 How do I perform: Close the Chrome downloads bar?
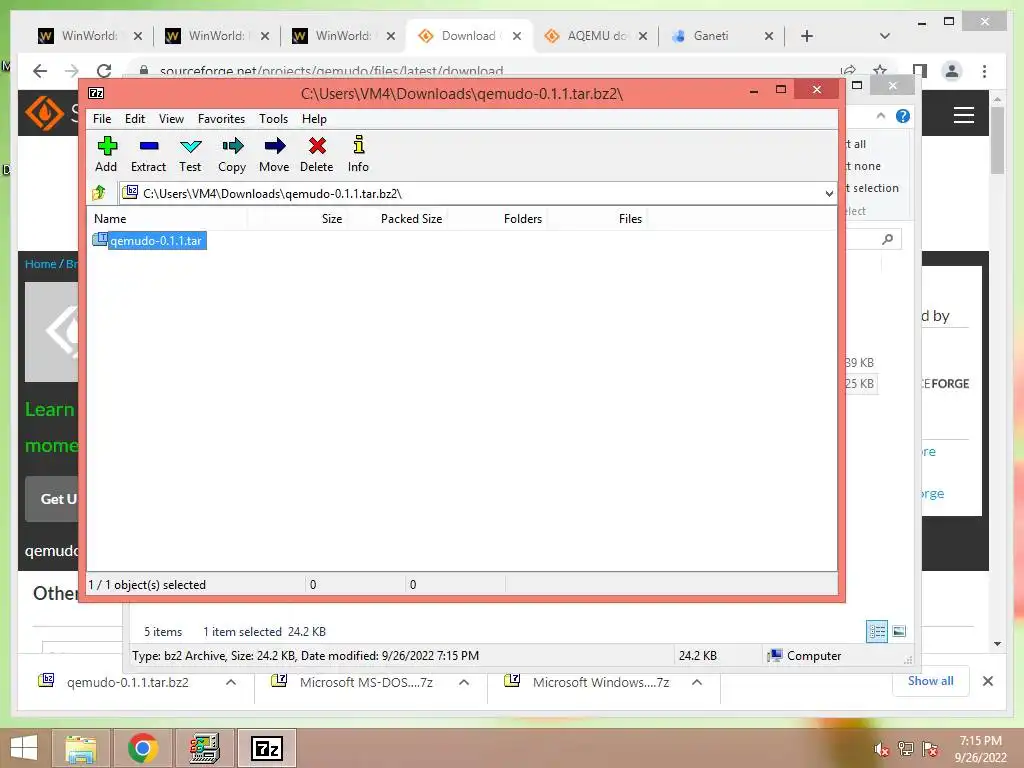click(988, 681)
